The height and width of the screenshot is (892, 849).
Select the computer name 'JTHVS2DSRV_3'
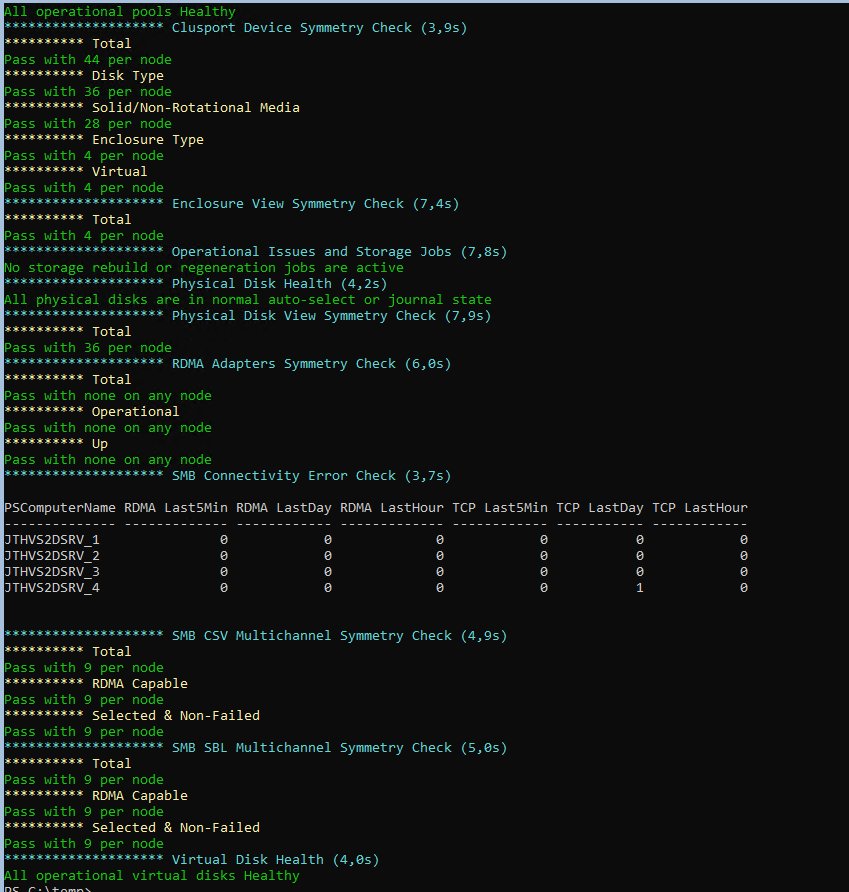click(52, 572)
